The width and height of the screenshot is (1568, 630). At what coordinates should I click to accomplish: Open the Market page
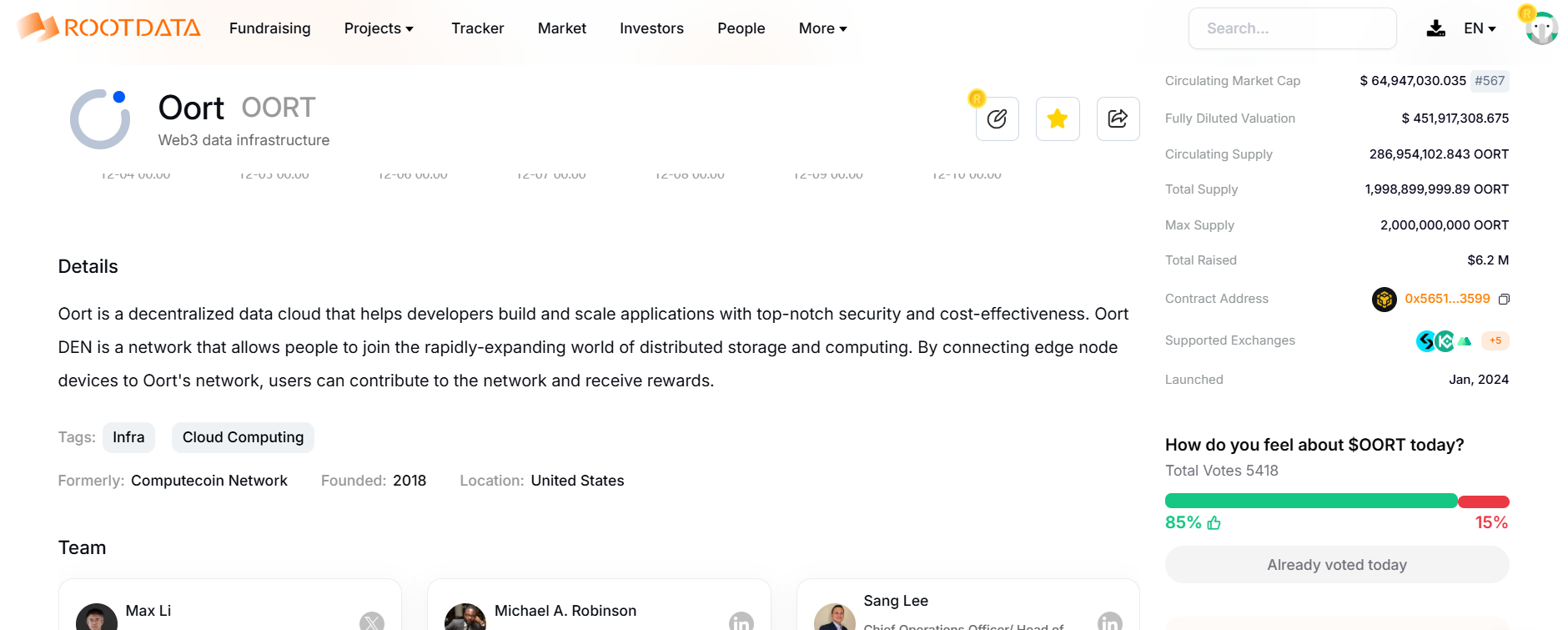(561, 28)
